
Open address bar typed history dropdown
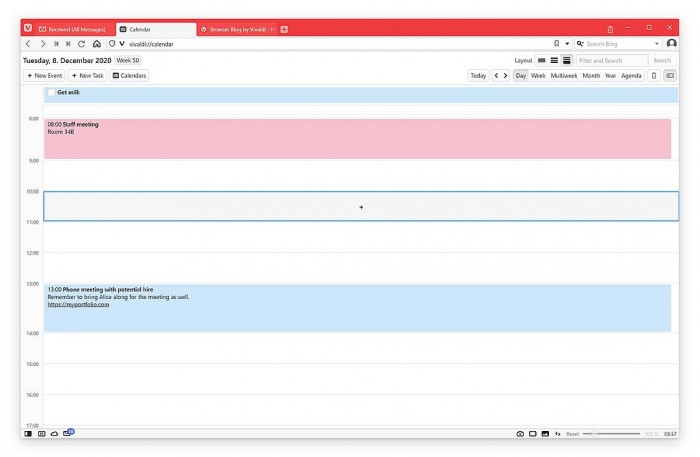[567, 44]
